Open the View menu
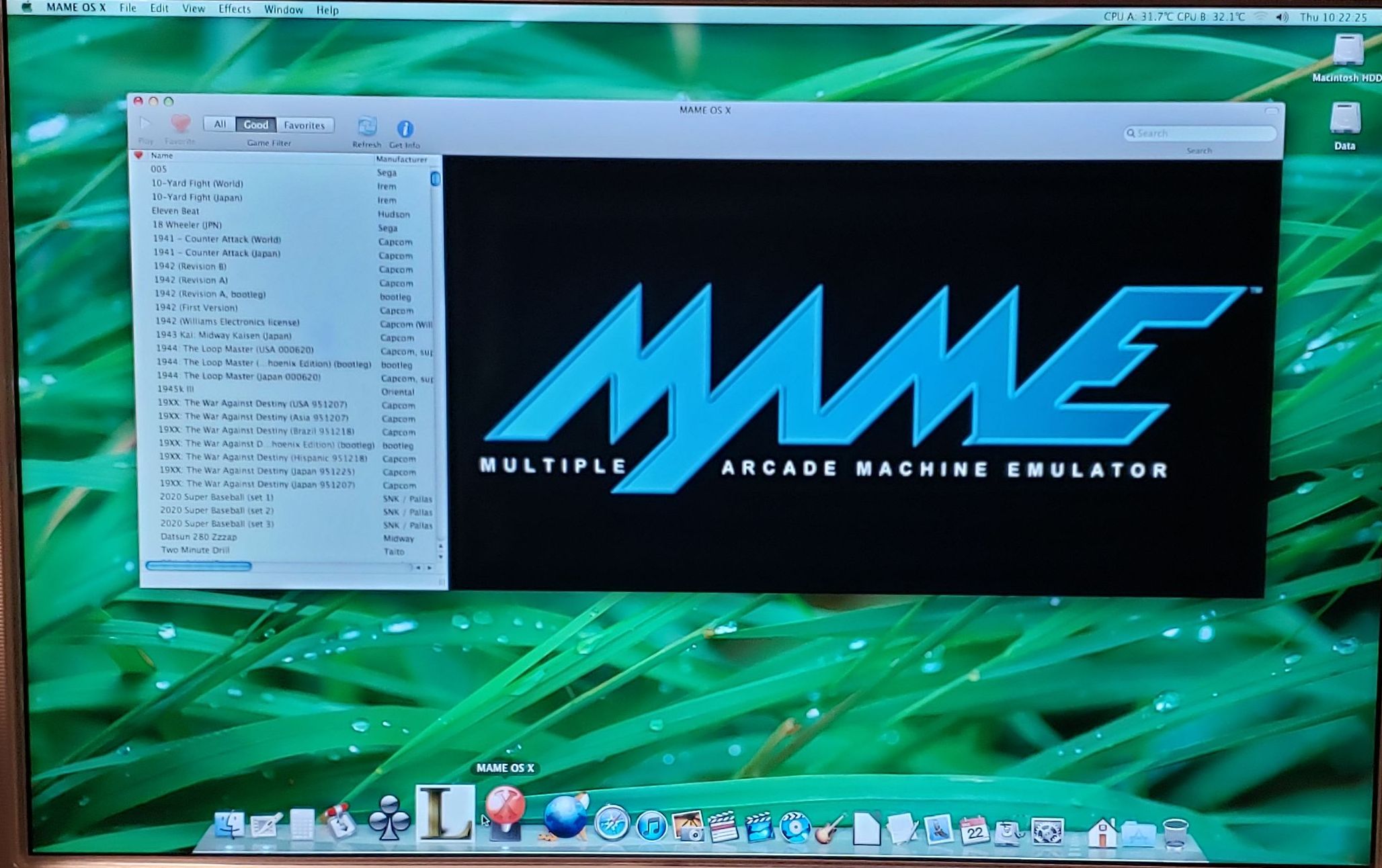The image size is (1382, 868). tap(194, 9)
